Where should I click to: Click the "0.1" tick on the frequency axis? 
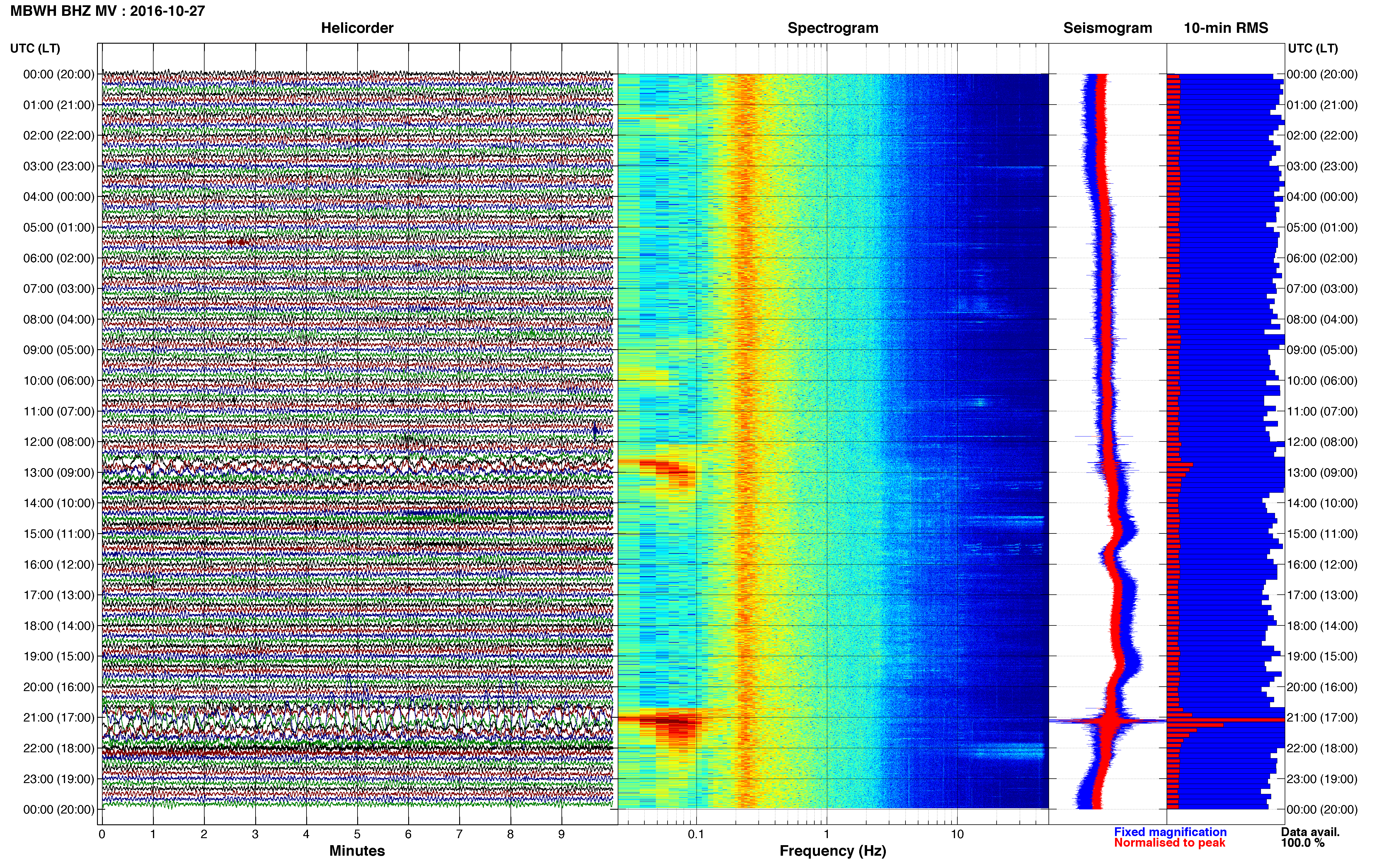pos(696,834)
